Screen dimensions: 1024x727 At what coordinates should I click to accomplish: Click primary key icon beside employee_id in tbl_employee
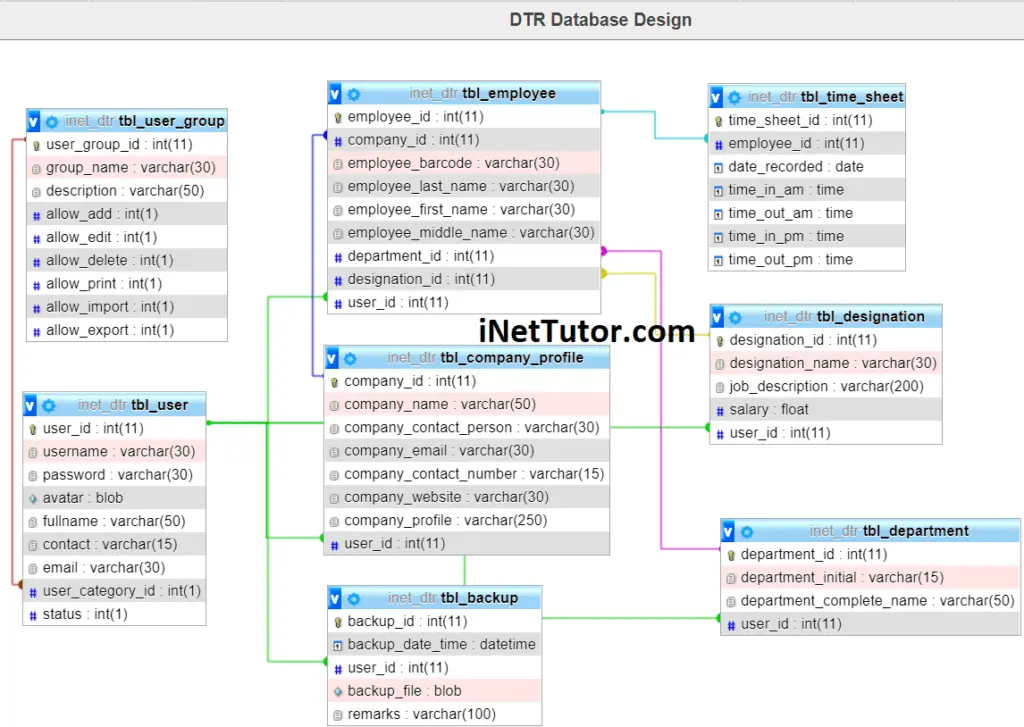338,118
